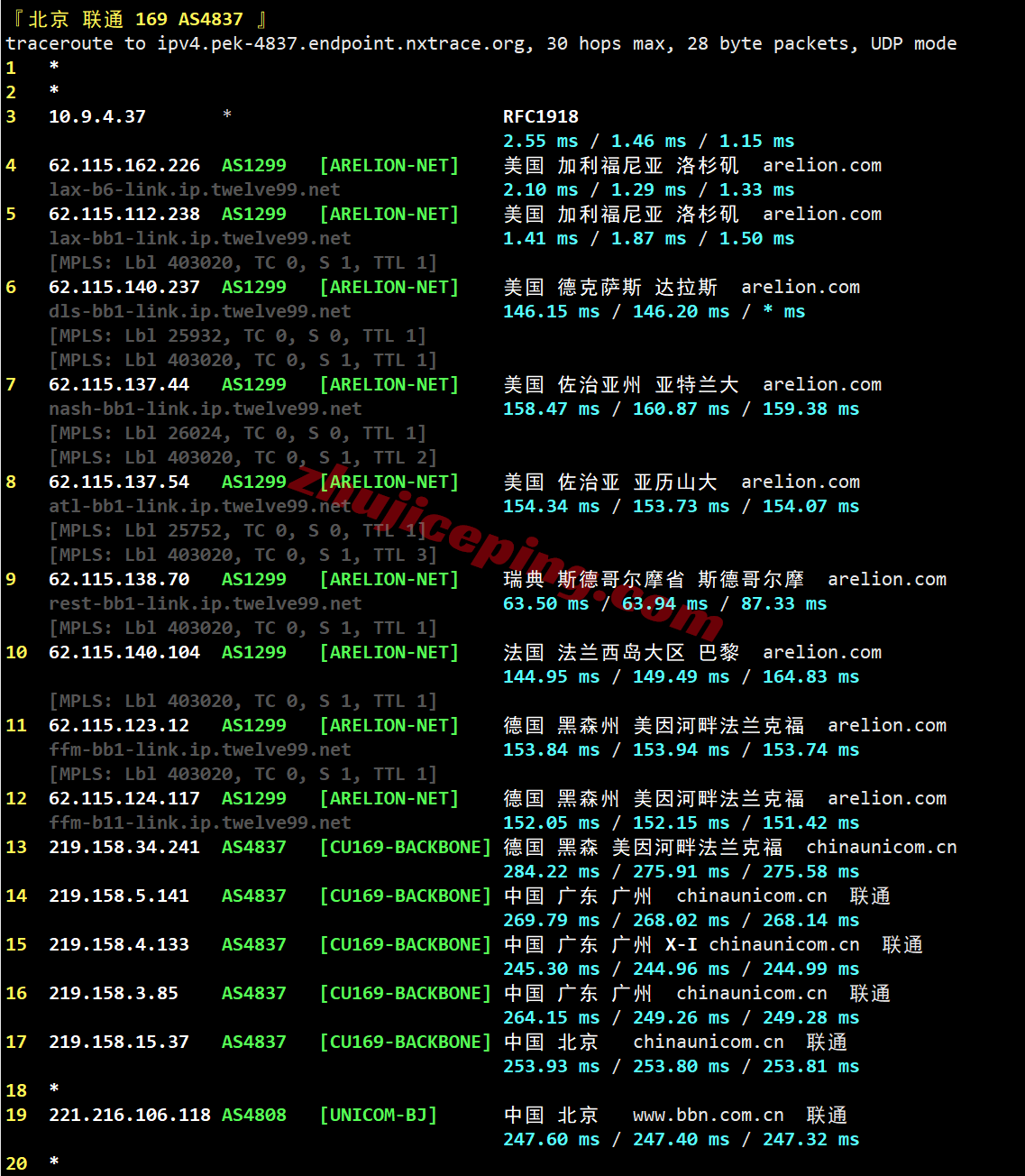Click the traceroute target ipv4.pek-4837.endpoint.nxtrace.org

pyautogui.click(x=344, y=43)
